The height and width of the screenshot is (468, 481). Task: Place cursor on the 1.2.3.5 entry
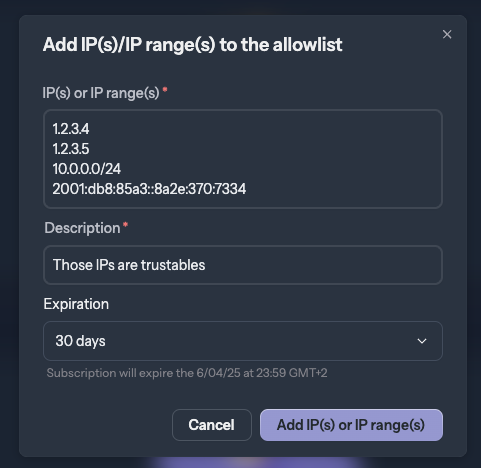point(71,149)
